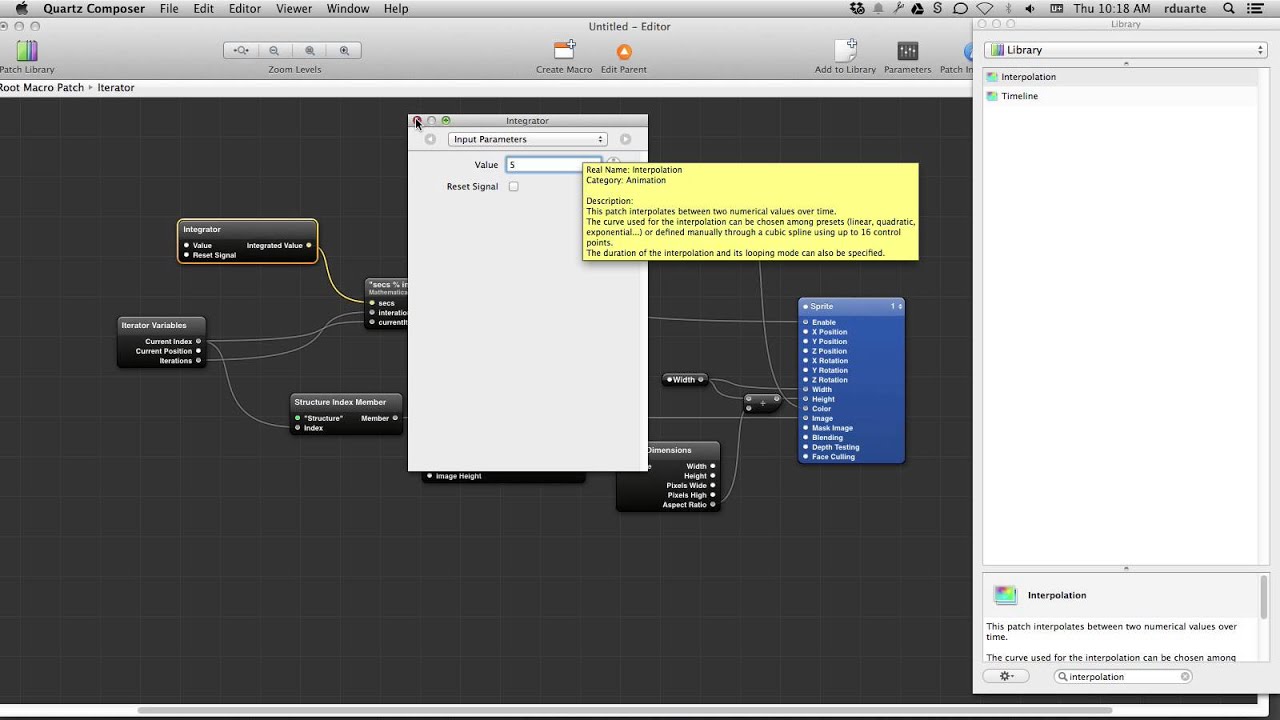Open the Help menu
This screenshot has width=1280, height=720.
(396, 8)
